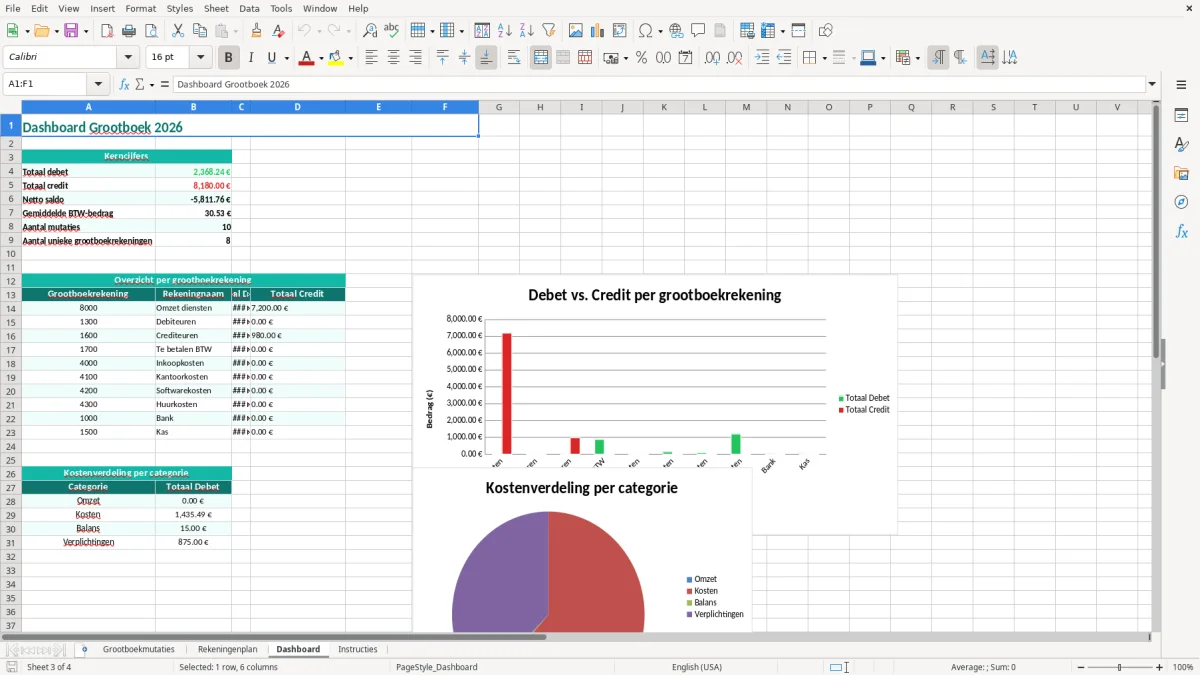Apply the yellow background color swatch
The image size is (1200, 675).
[336, 58]
